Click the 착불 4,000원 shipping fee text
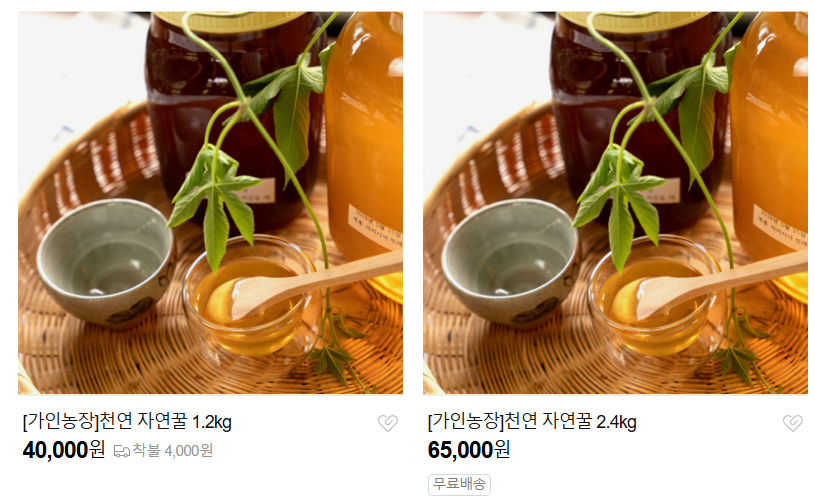The width and height of the screenshot is (815, 503). click(173, 451)
